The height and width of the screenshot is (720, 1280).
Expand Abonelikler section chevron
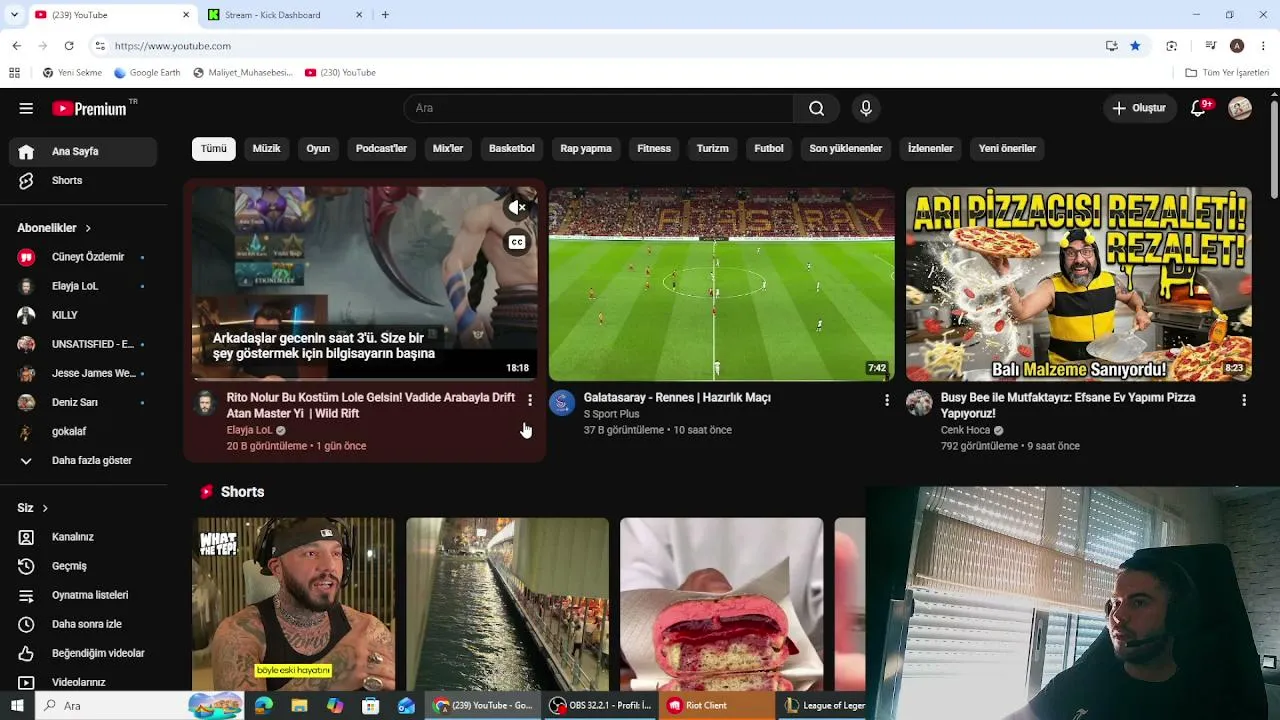(88, 228)
